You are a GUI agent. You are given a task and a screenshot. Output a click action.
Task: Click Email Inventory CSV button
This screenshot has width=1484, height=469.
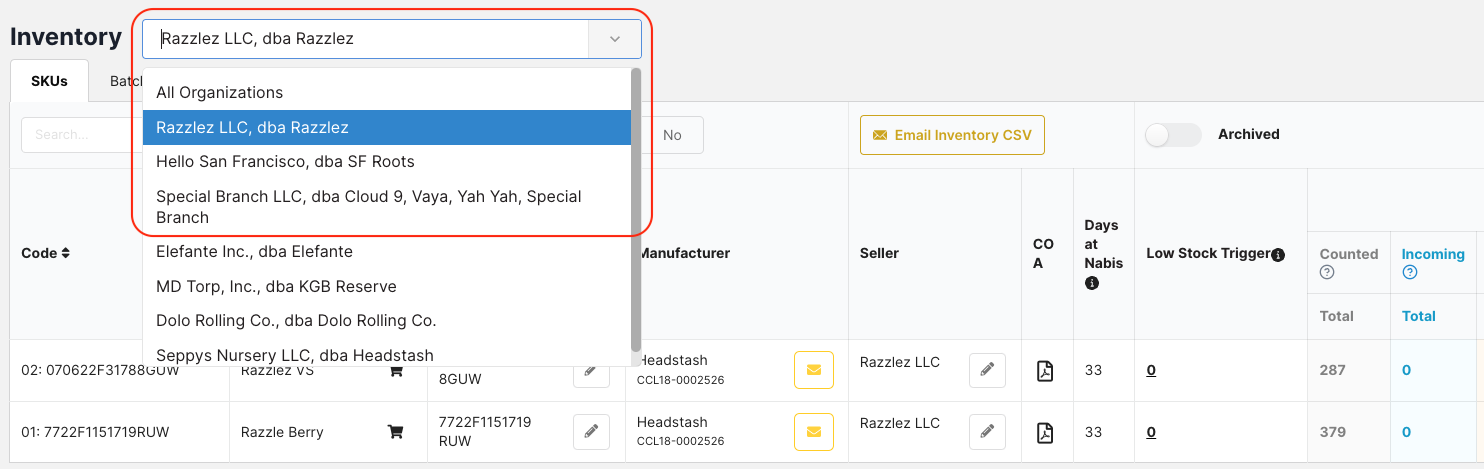[x=952, y=135]
